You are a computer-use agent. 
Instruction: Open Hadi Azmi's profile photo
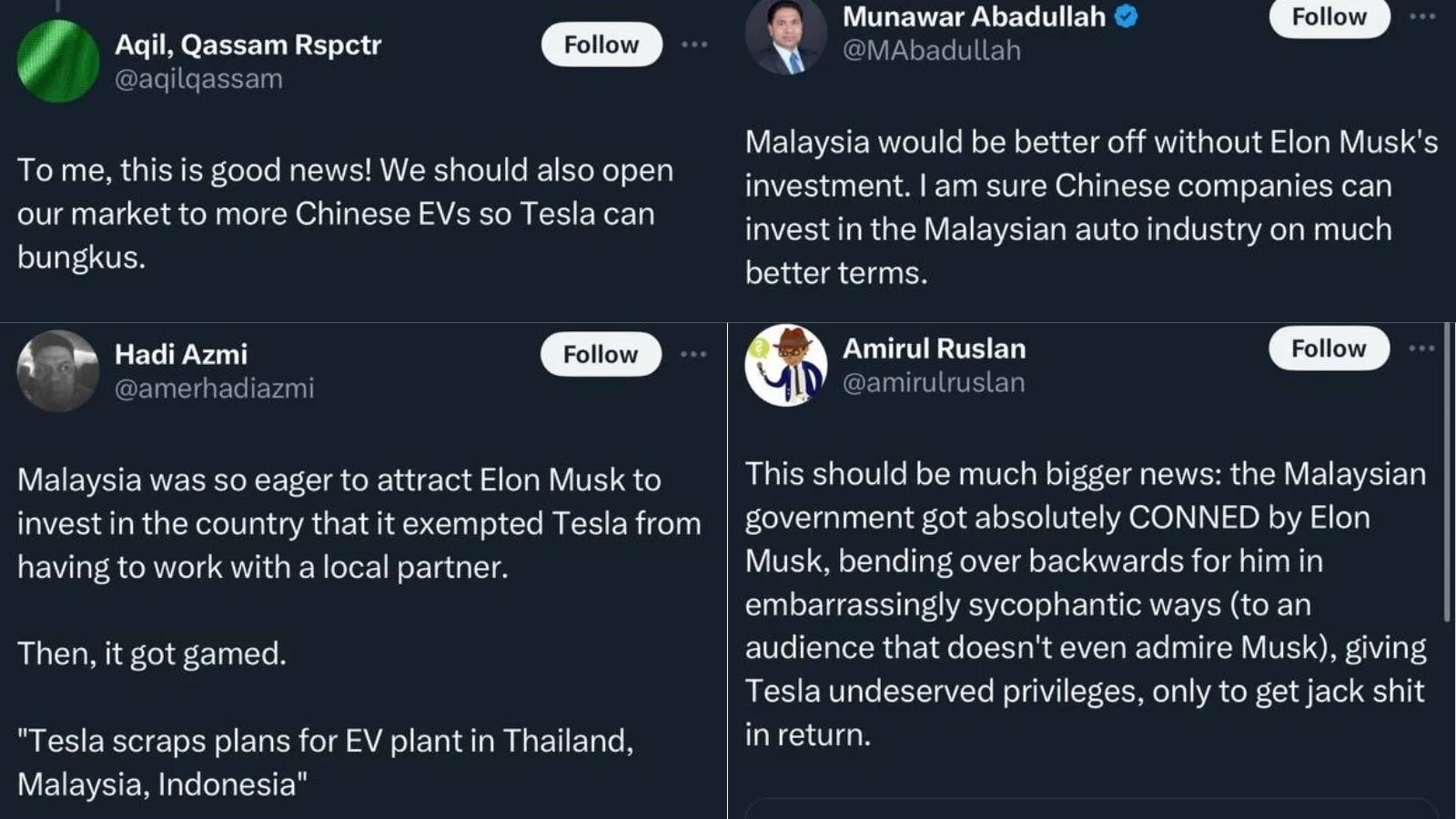pos(58,370)
